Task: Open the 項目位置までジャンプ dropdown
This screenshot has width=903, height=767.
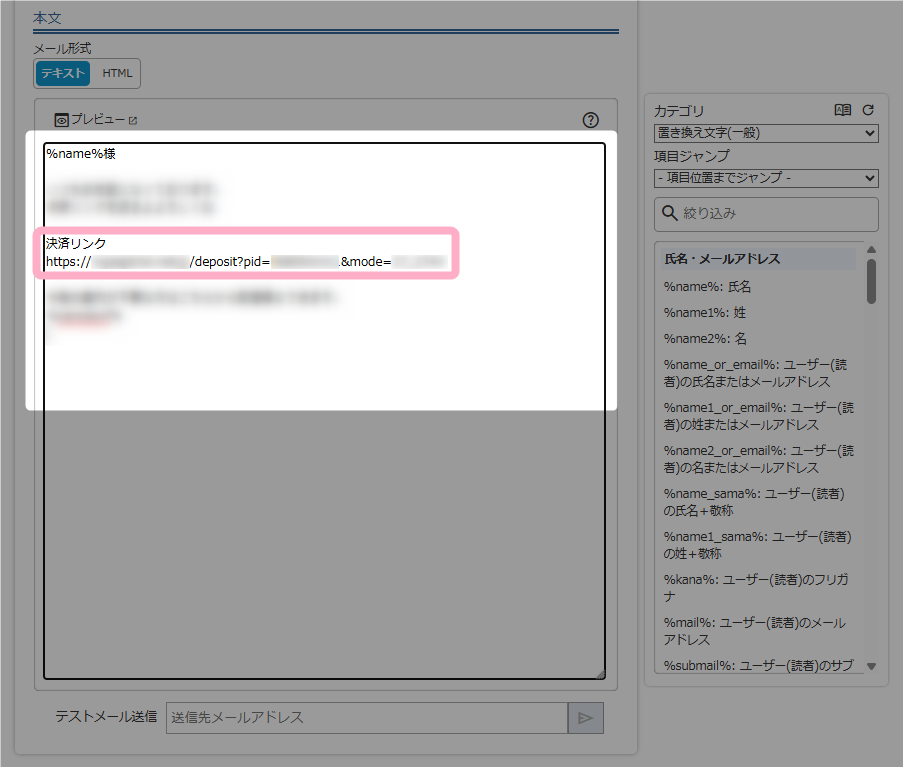Action: (766, 178)
